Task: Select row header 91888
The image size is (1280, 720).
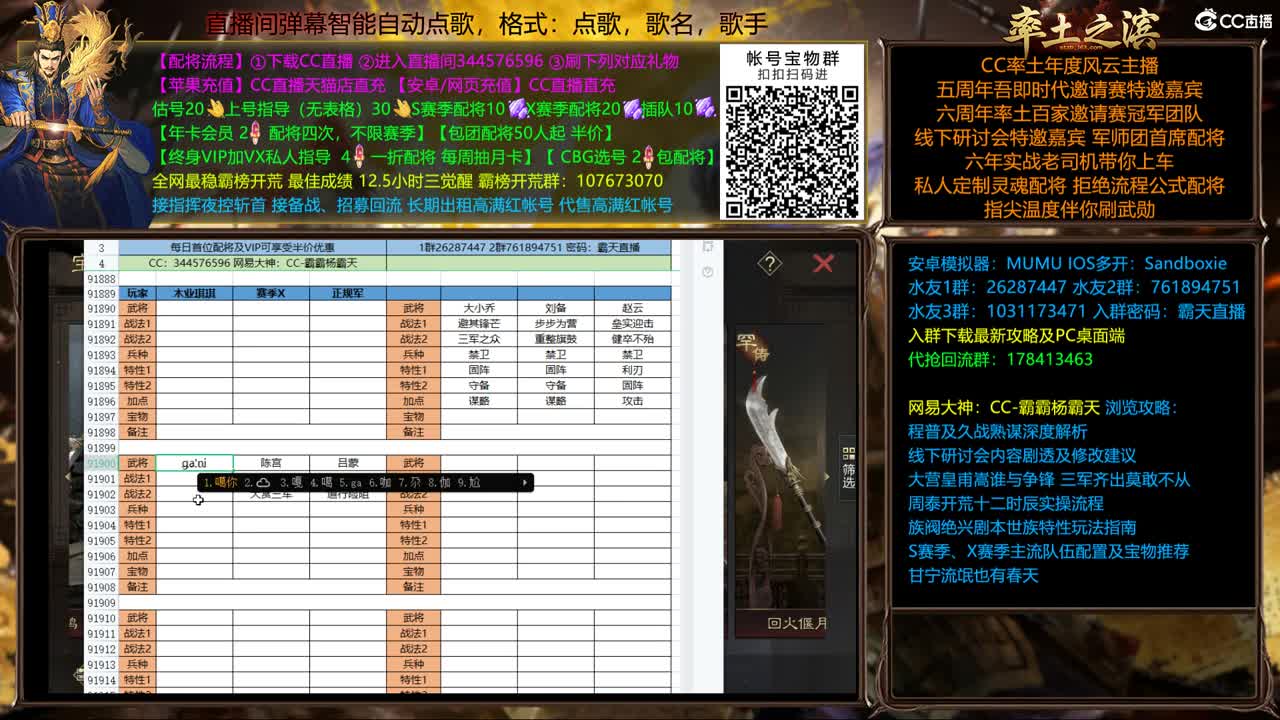Action: [101, 279]
